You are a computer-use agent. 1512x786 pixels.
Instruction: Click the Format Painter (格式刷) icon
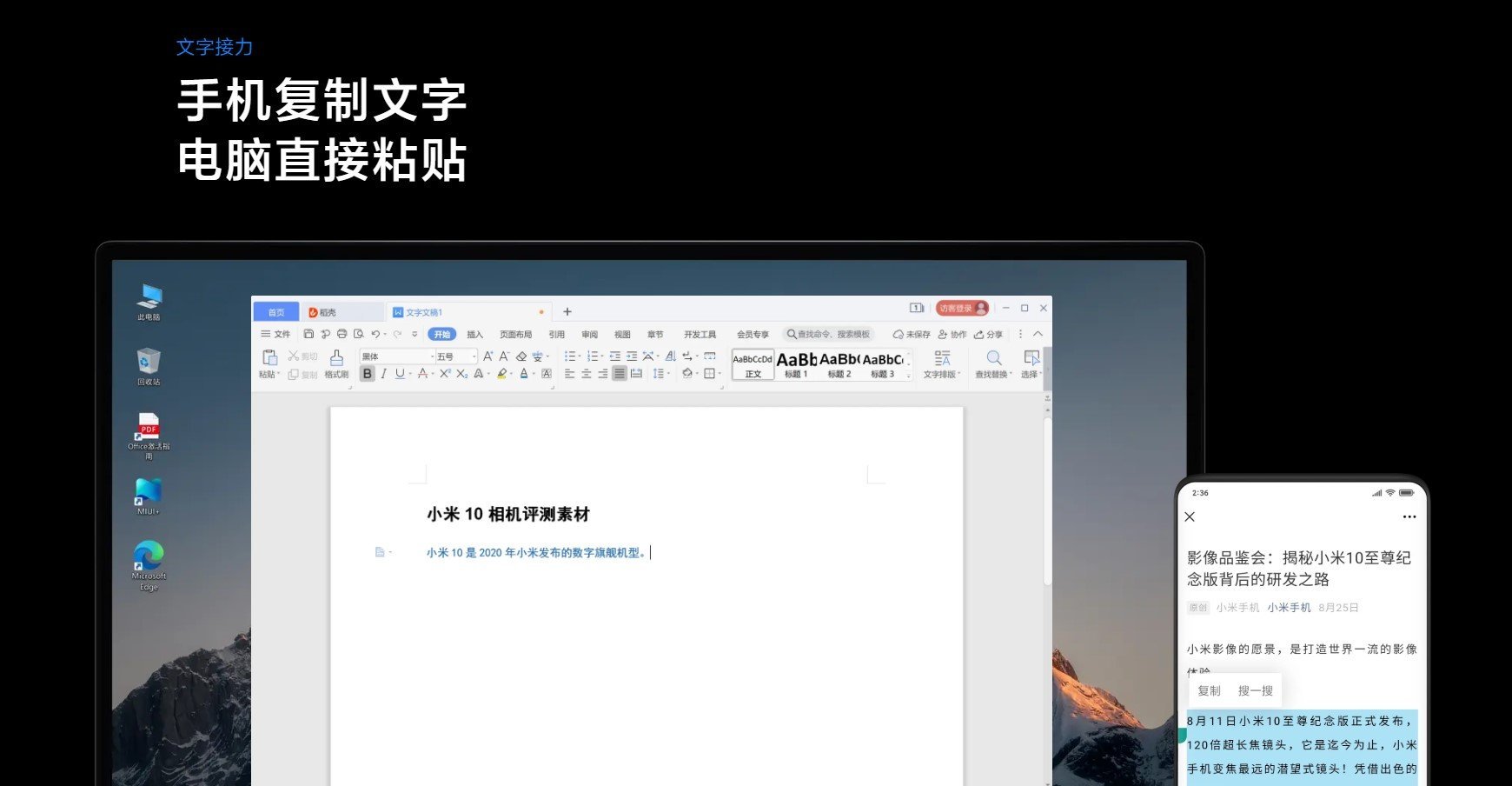[x=336, y=358]
